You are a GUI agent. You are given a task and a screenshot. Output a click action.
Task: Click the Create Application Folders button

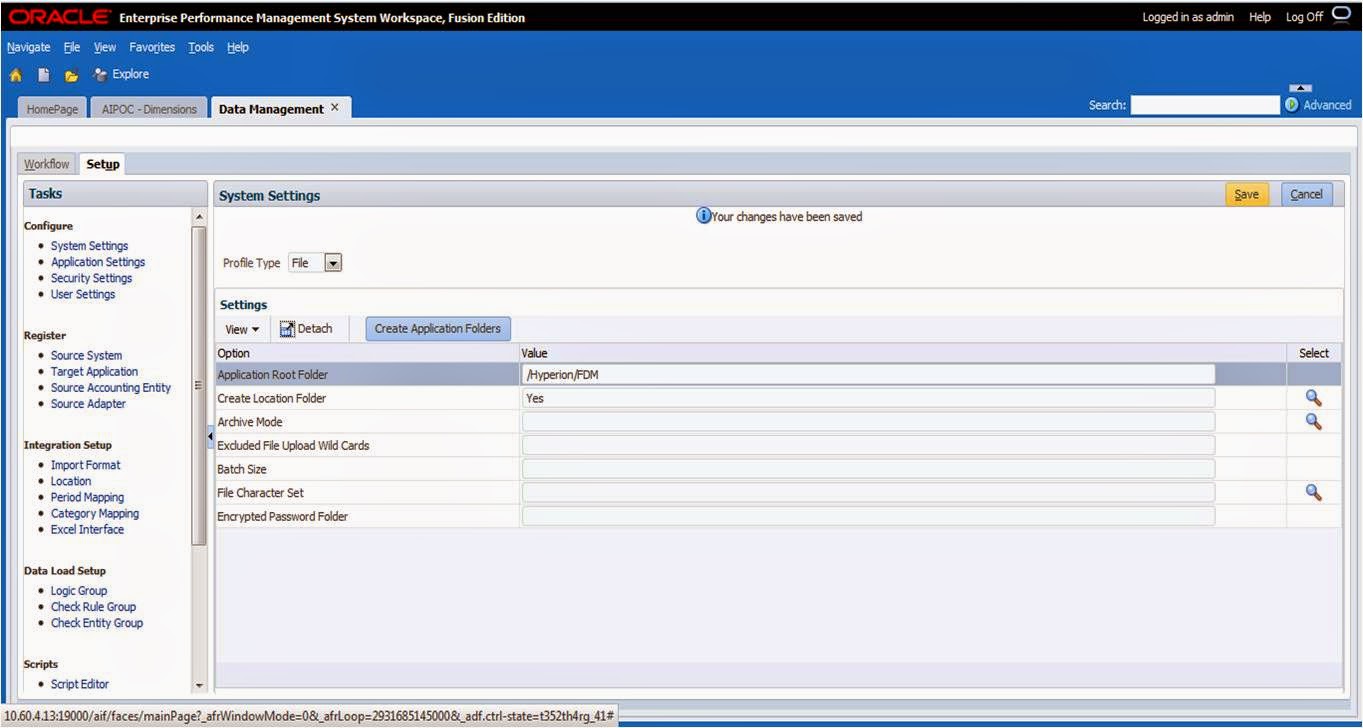[x=437, y=328]
